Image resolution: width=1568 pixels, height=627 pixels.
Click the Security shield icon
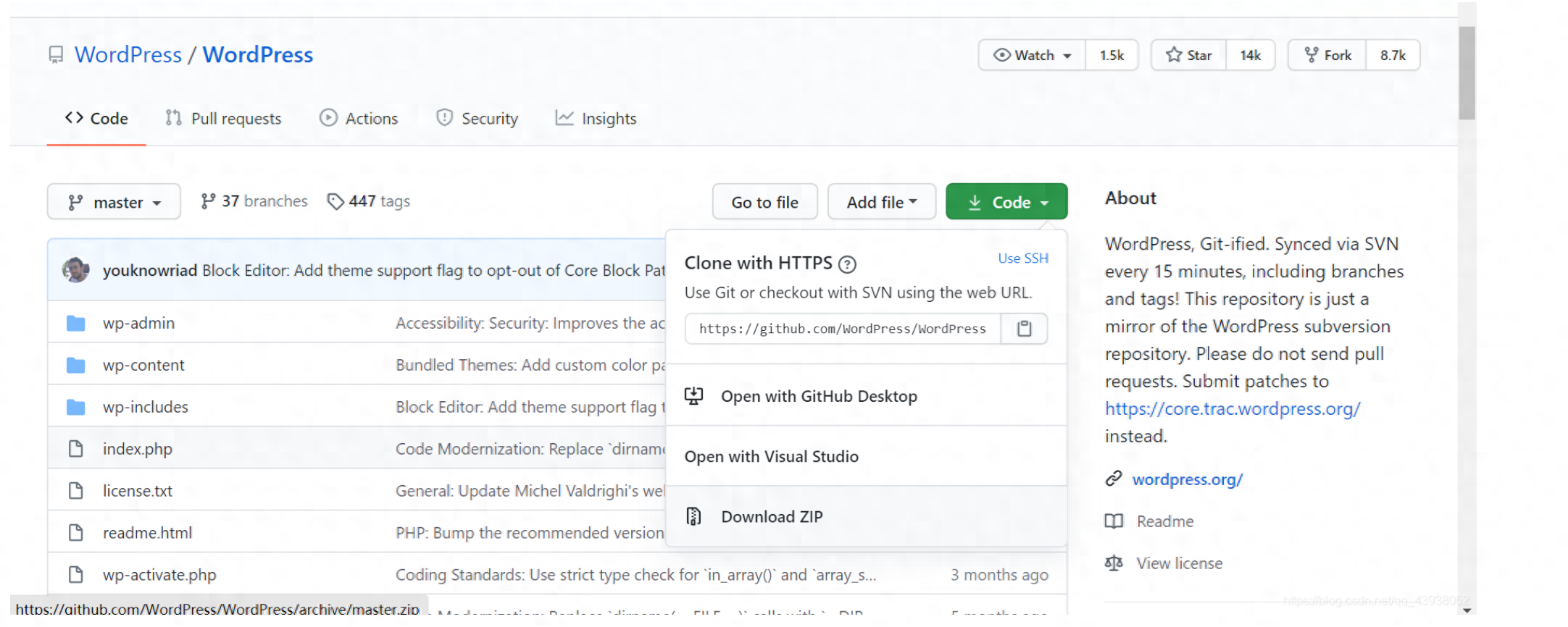[444, 117]
